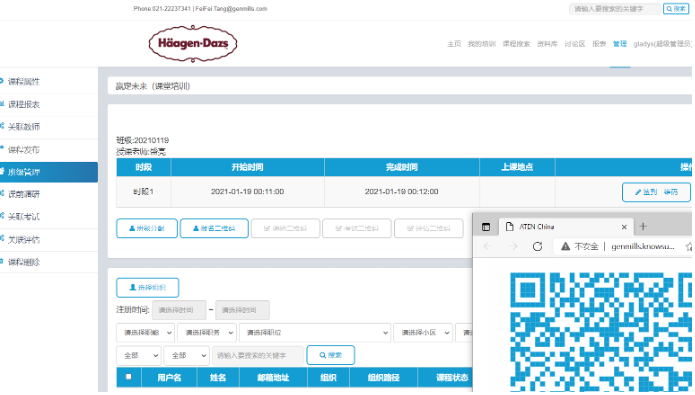The width and height of the screenshot is (695, 395).
Task: Open the second 全部 dropdown next to the keyword field
Action: point(186,356)
